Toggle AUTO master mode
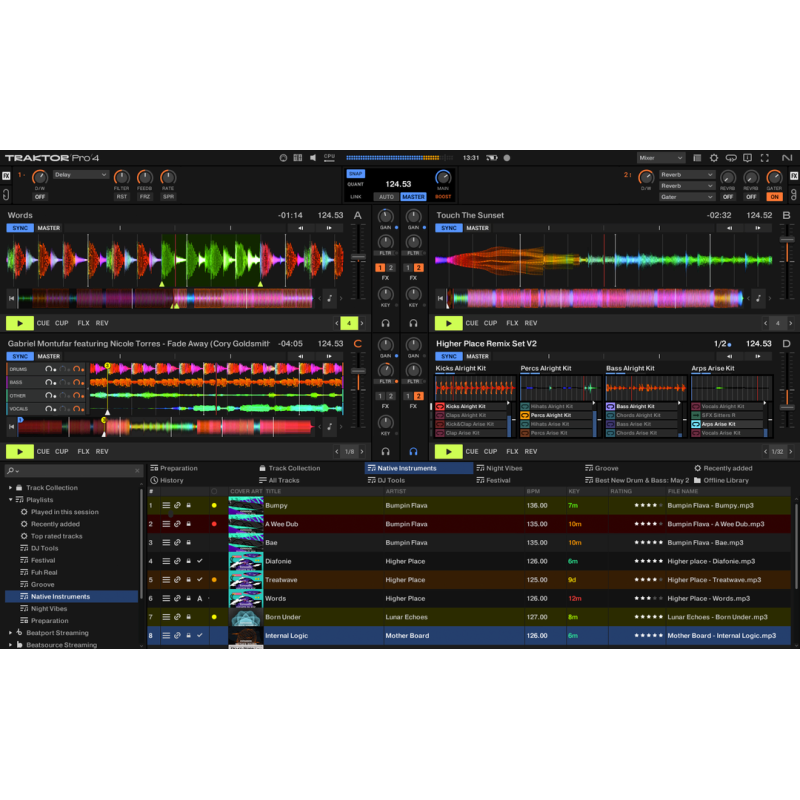 coord(386,197)
